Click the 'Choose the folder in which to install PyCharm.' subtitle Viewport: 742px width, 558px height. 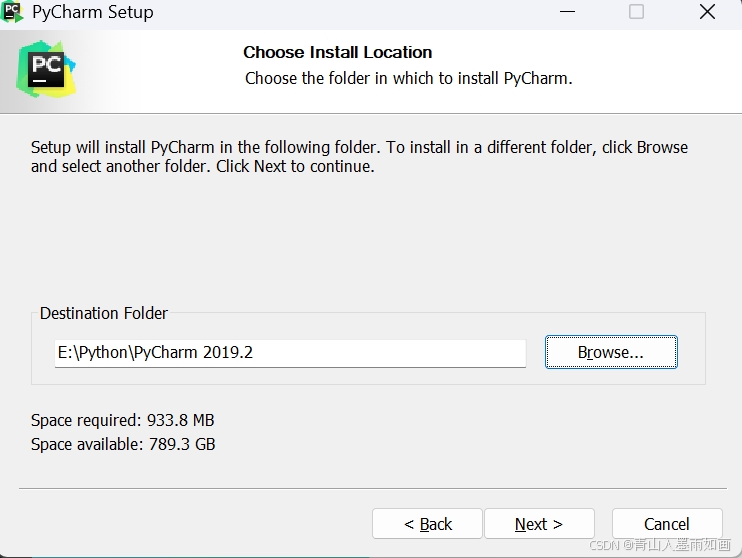[x=408, y=79]
